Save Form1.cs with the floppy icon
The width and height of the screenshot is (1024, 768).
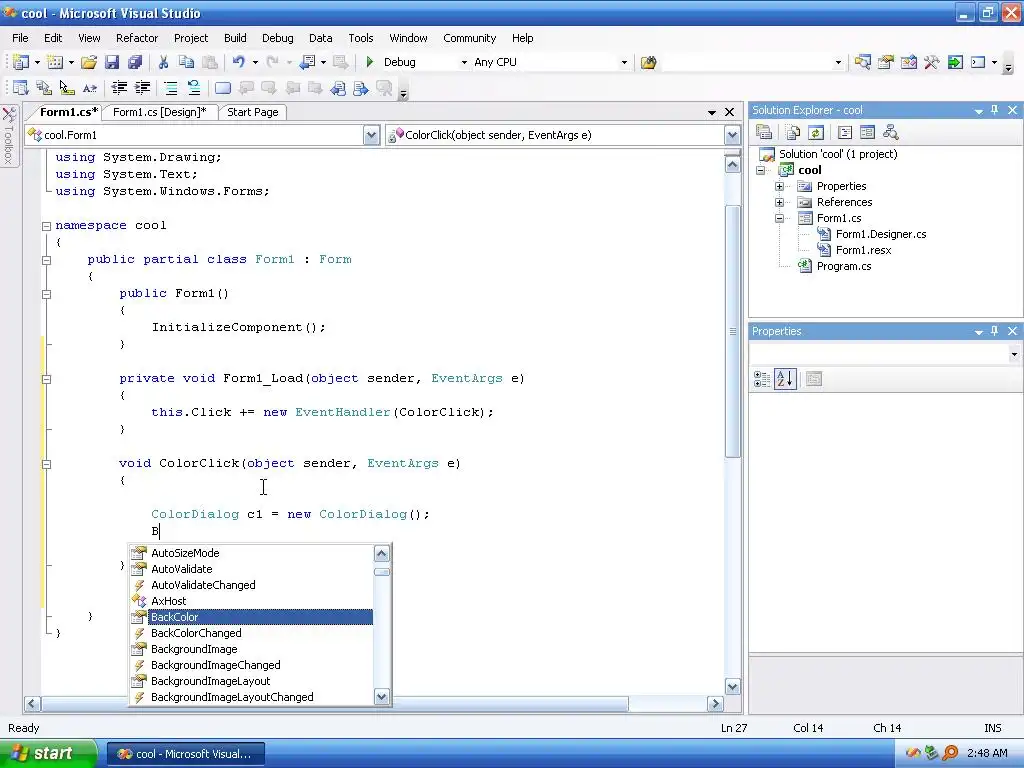[112, 62]
